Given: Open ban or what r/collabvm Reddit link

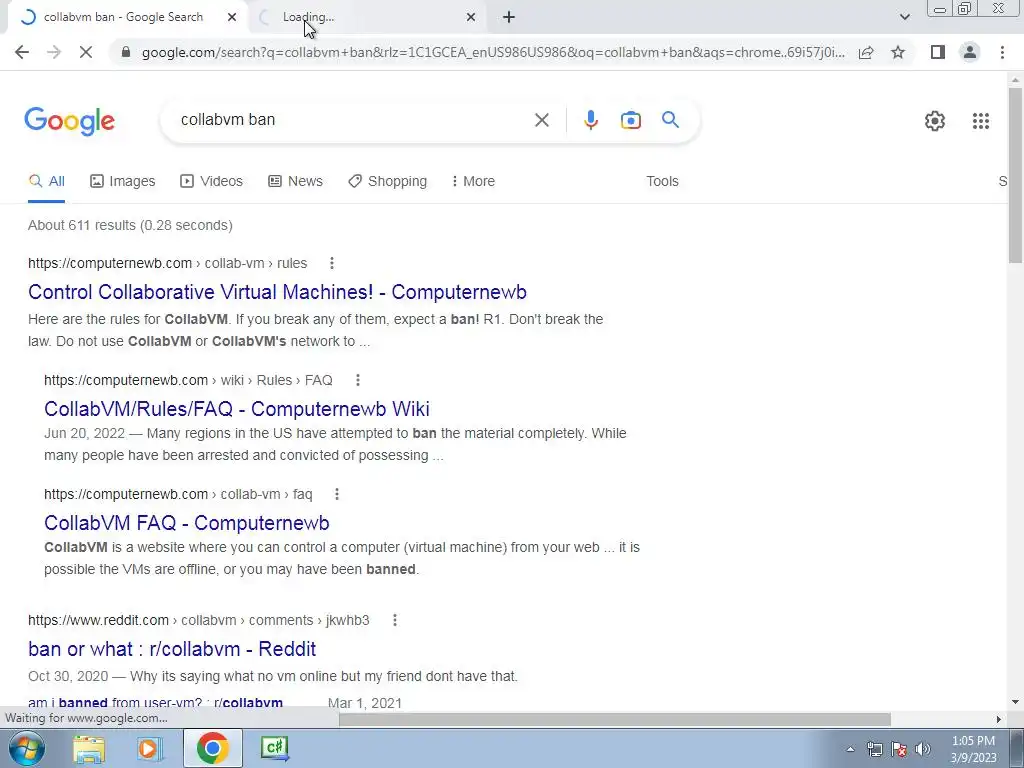Looking at the screenshot, I should coord(172,649).
